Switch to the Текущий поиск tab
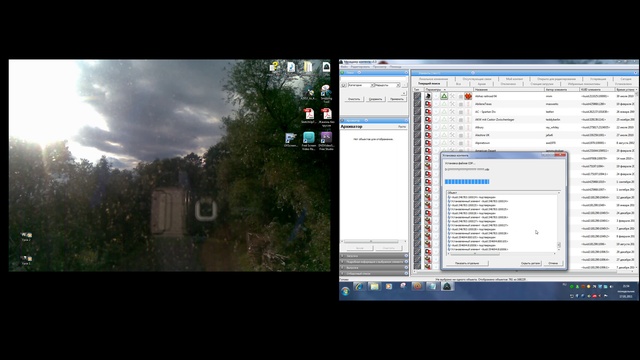 tap(429, 83)
